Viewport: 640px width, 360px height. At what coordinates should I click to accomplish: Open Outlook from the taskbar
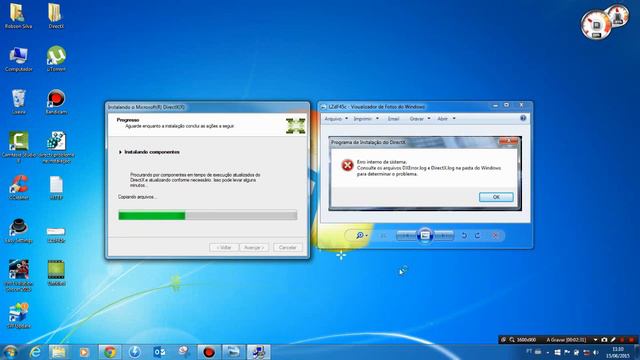click(x=159, y=352)
